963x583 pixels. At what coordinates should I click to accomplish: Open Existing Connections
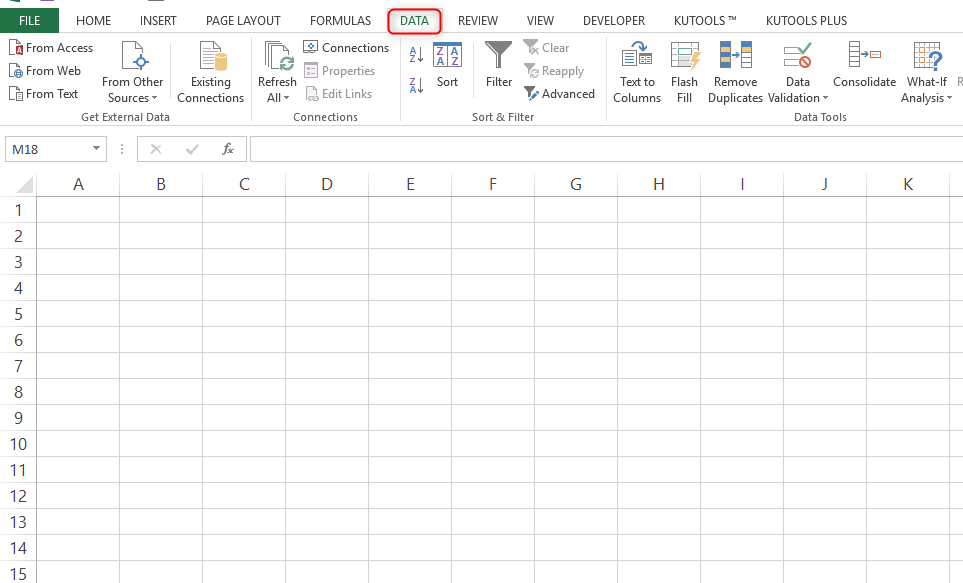tap(211, 72)
